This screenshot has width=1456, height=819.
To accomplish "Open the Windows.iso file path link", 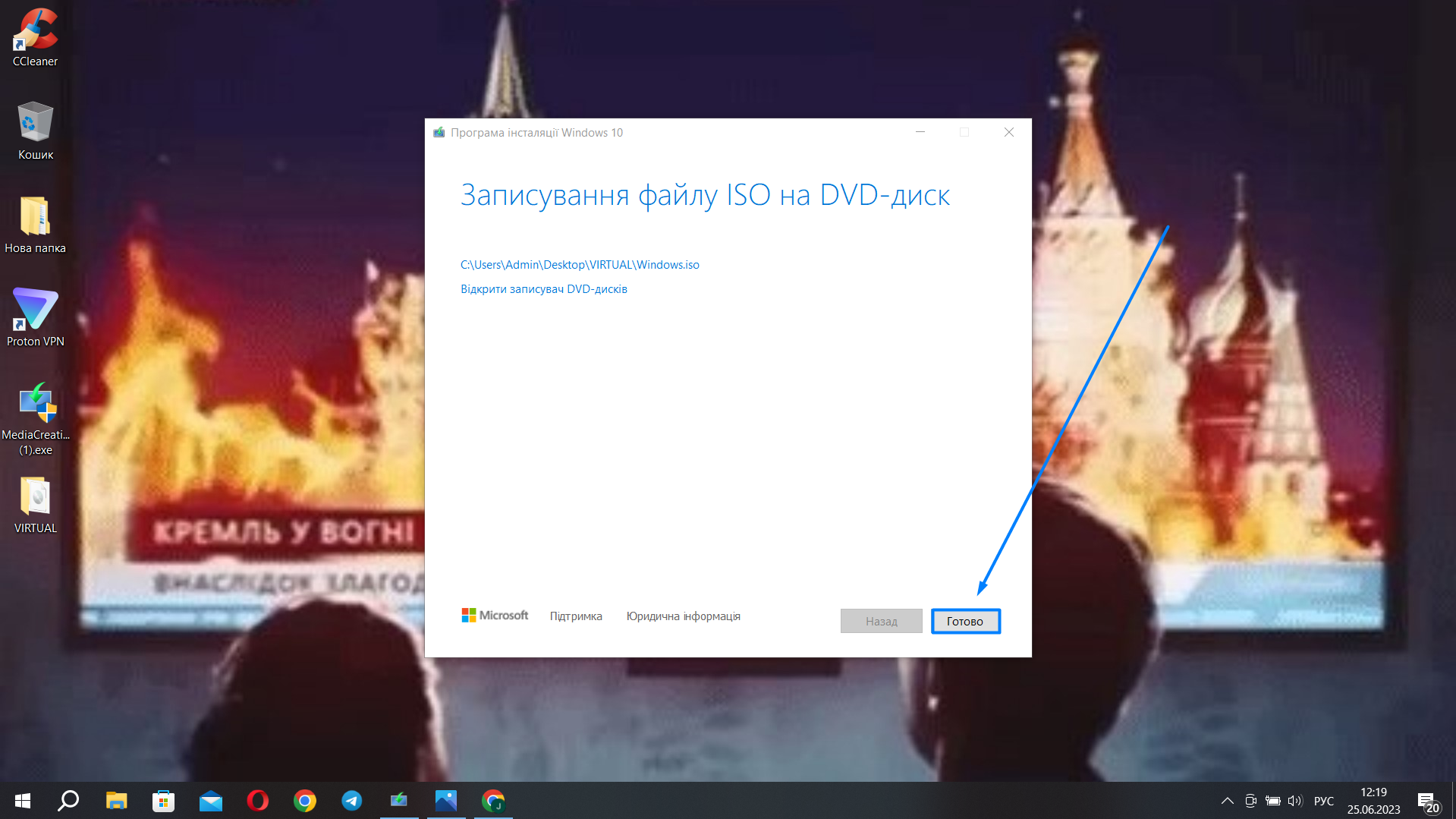I will (580, 264).
